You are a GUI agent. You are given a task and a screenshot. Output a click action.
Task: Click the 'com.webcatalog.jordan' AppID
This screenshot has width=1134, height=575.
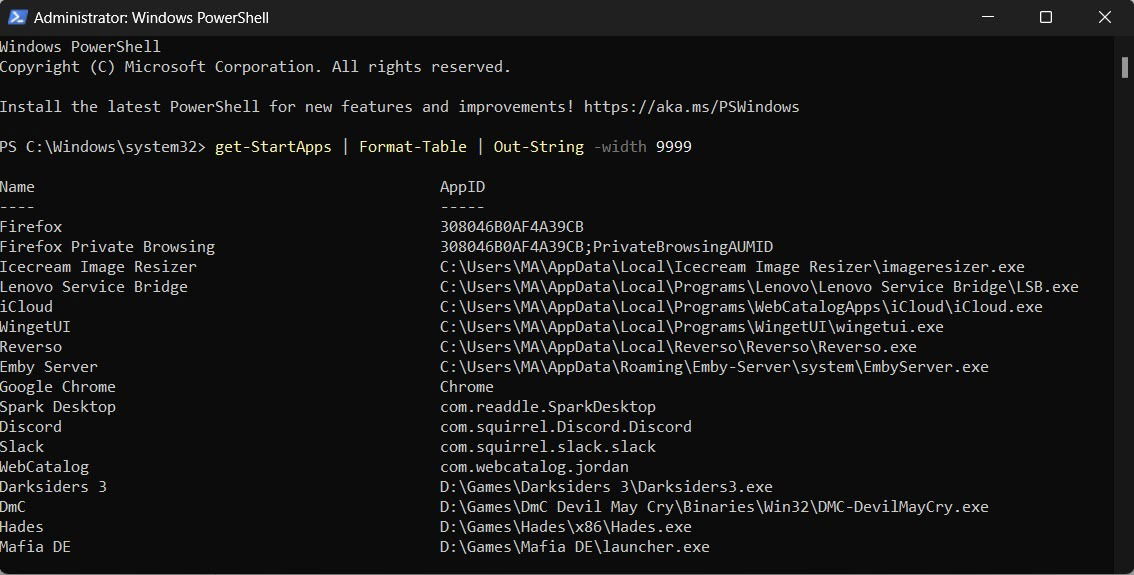[x=534, y=467]
